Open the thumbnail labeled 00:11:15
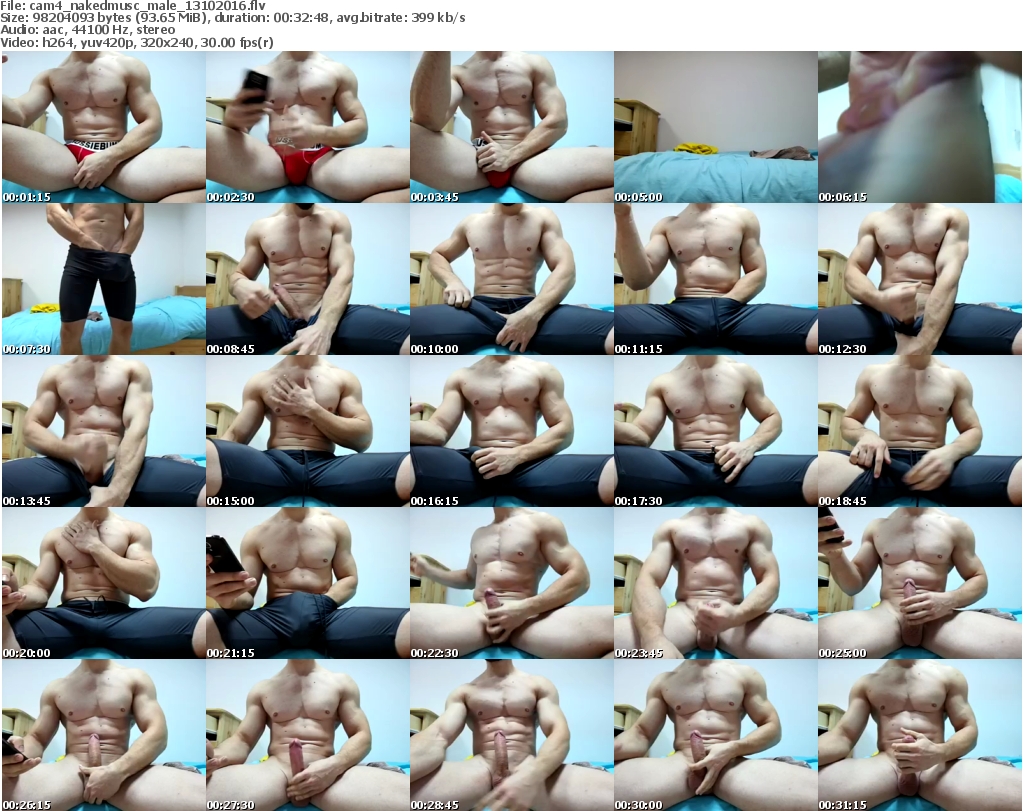The image size is (1024, 811). tap(715, 279)
